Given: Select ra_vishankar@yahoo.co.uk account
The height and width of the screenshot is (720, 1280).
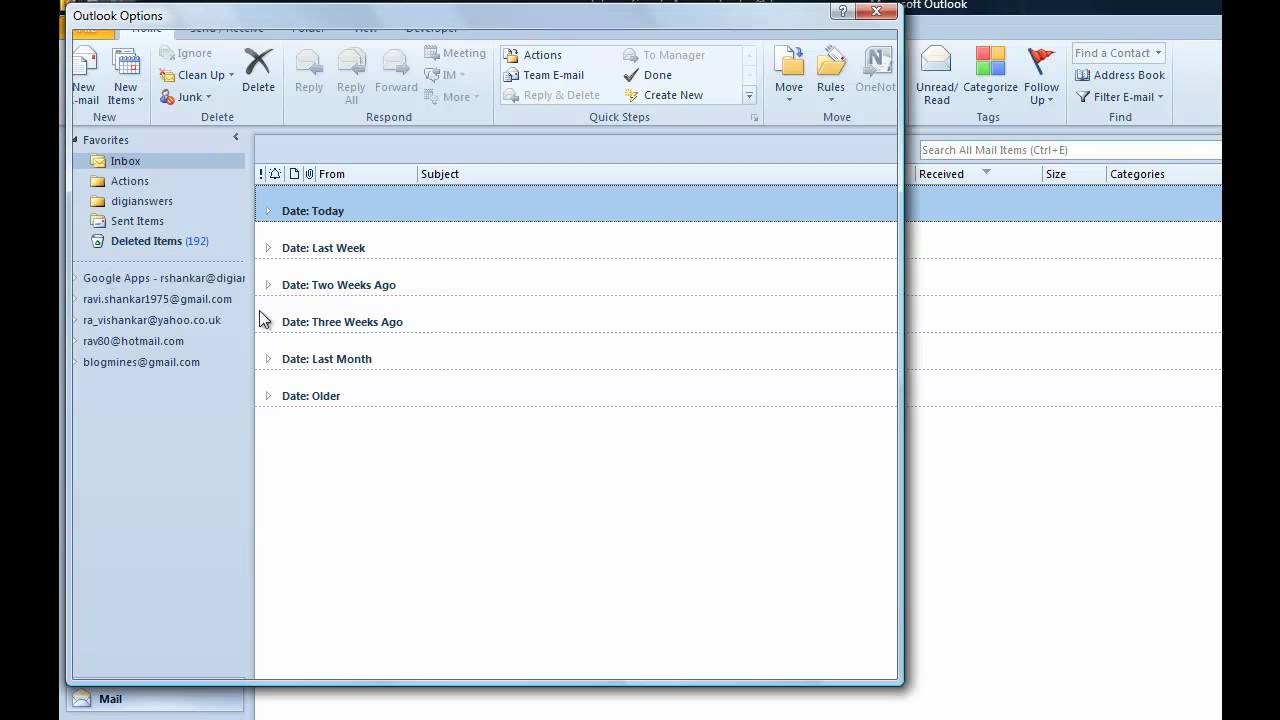Looking at the screenshot, I should click(x=152, y=320).
